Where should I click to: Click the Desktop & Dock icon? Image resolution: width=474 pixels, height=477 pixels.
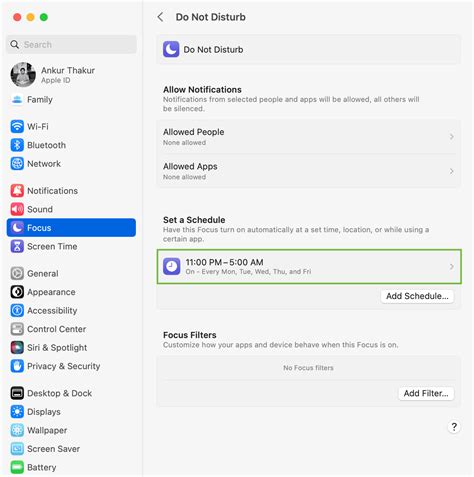point(17,393)
